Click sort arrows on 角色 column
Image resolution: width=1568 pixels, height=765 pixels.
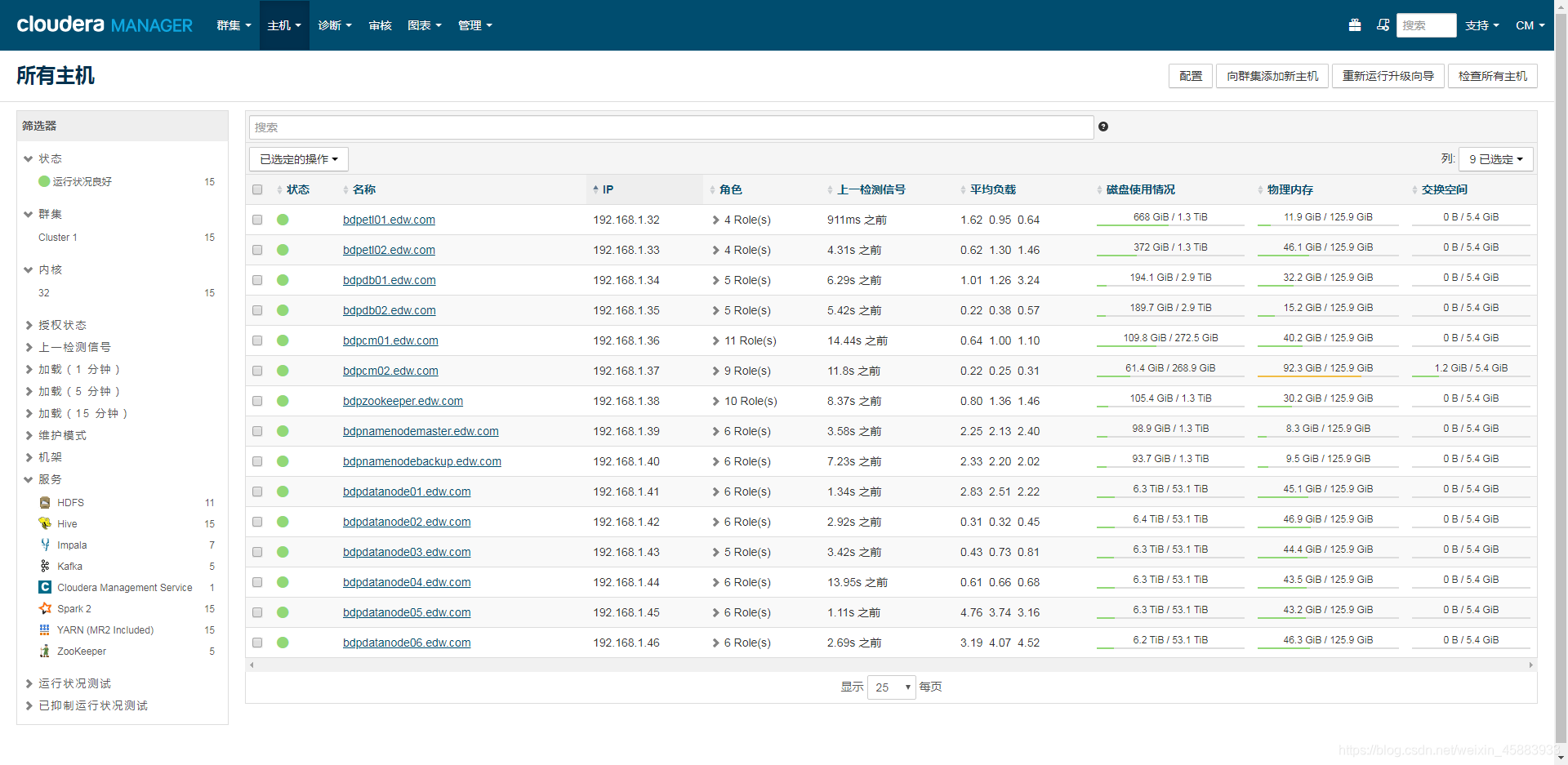tap(712, 190)
